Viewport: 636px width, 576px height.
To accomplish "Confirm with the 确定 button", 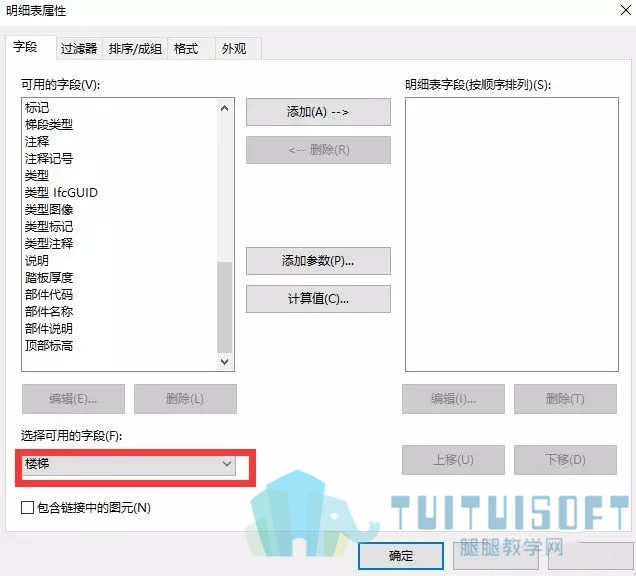I will 401,556.
